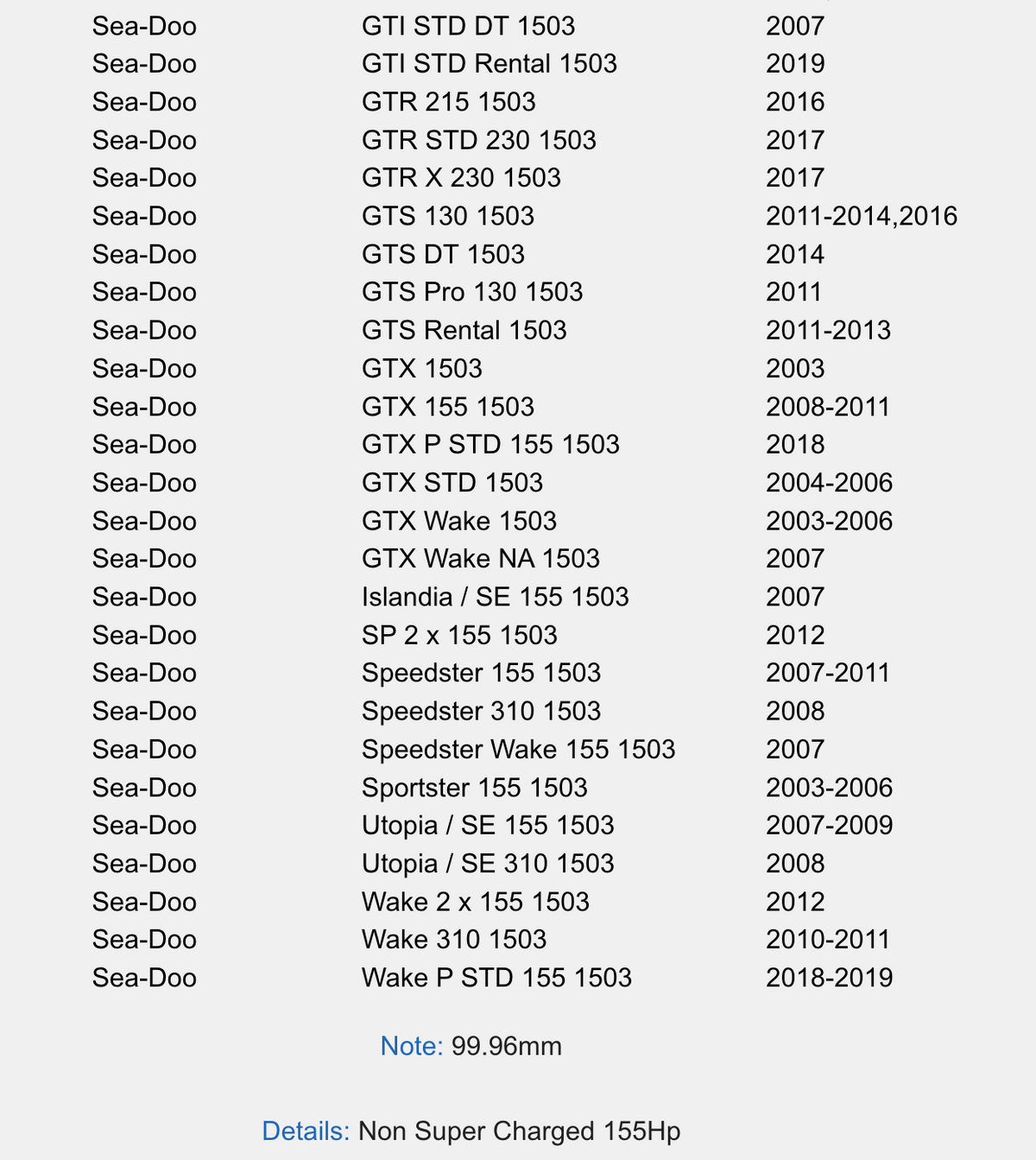1036x1160 pixels.
Task: Click the 2011-2014,2016 year range
Action: point(861,216)
